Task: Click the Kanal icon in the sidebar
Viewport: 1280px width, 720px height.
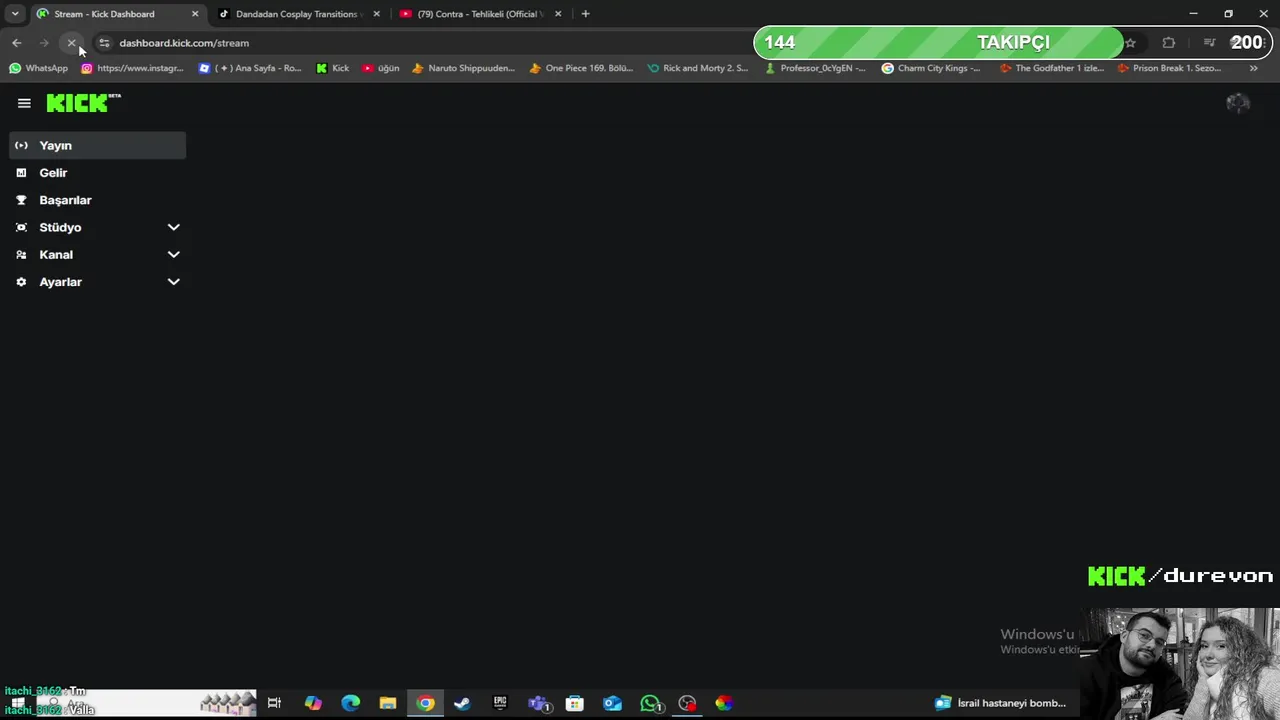Action: pos(21,254)
